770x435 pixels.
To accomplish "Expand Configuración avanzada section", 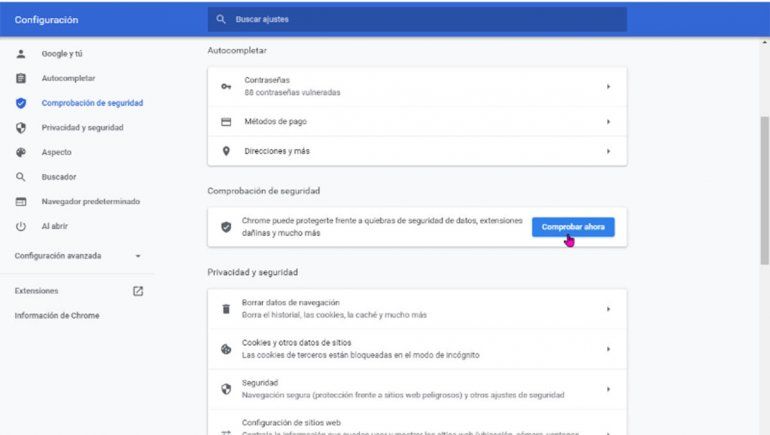I will click(138, 256).
